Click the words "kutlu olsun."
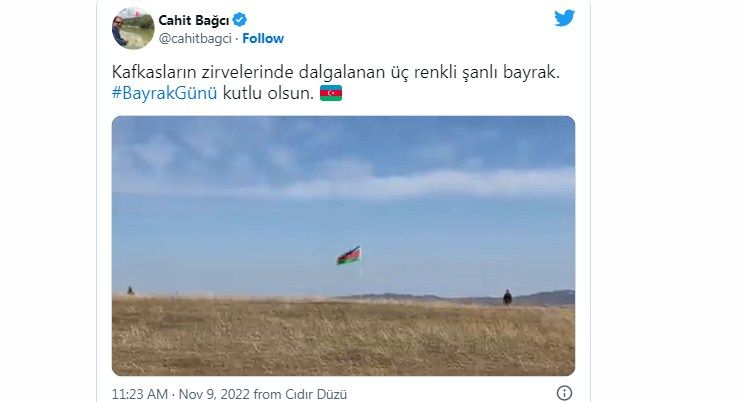The image size is (744, 402). 268,93
